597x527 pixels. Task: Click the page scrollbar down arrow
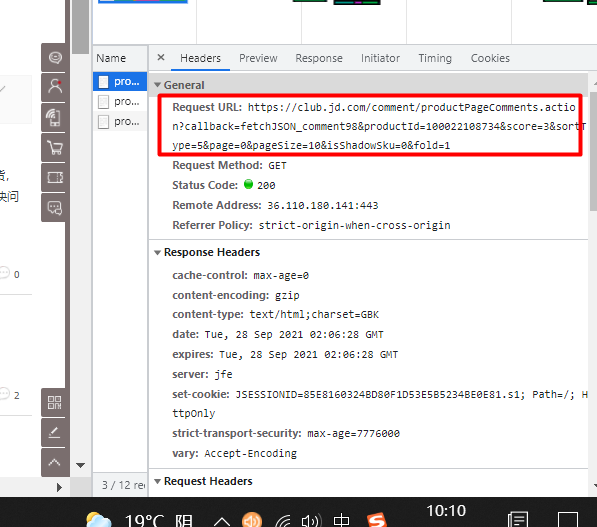[80, 465]
